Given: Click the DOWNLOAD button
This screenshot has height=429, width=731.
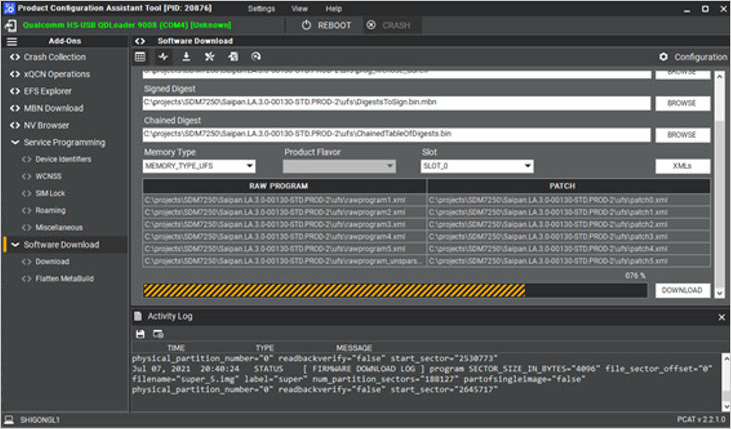Looking at the screenshot, I should click(683, 290).
